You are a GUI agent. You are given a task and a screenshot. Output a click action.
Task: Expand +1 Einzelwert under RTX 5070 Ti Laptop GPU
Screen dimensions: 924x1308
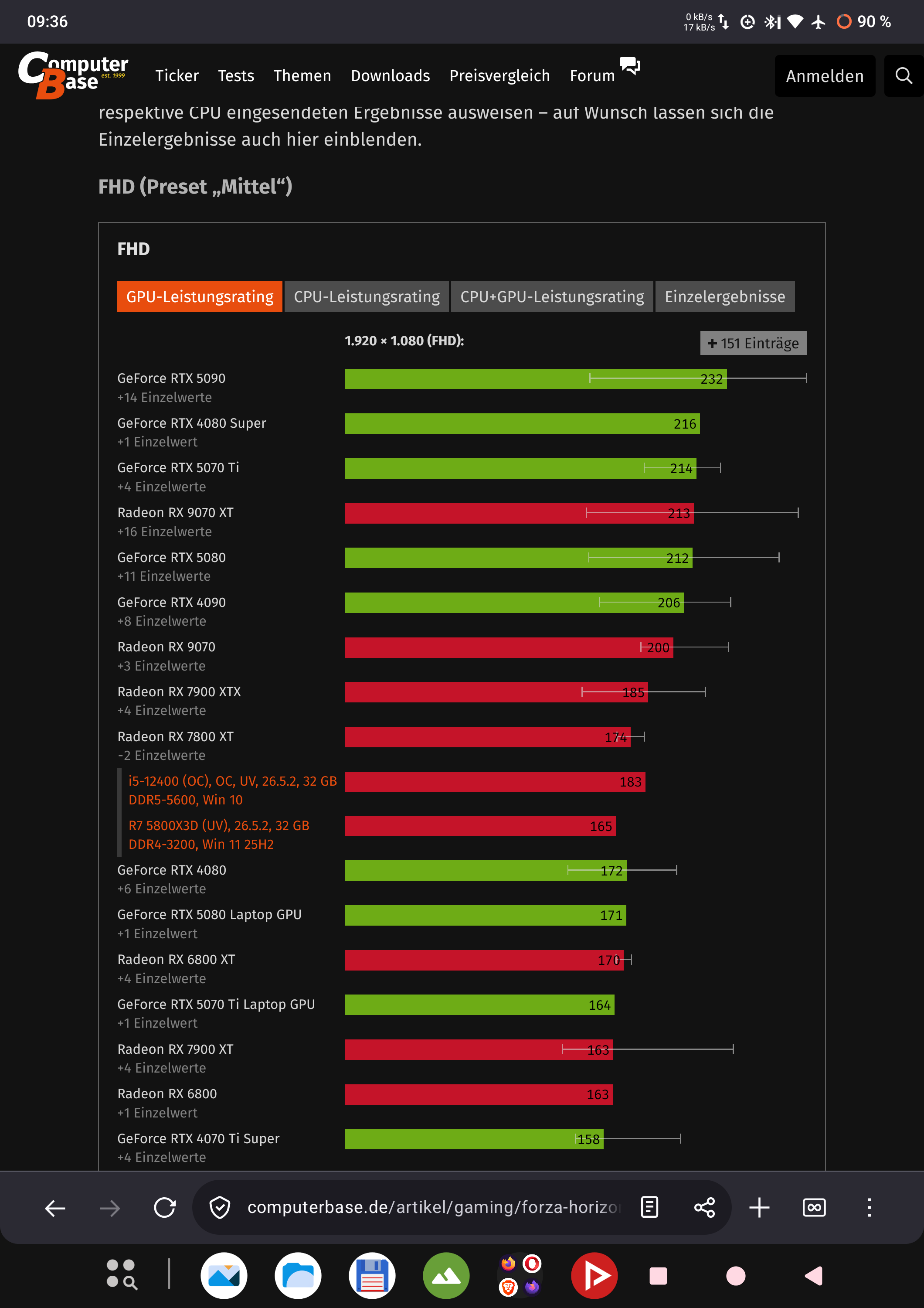point(157,1022)
